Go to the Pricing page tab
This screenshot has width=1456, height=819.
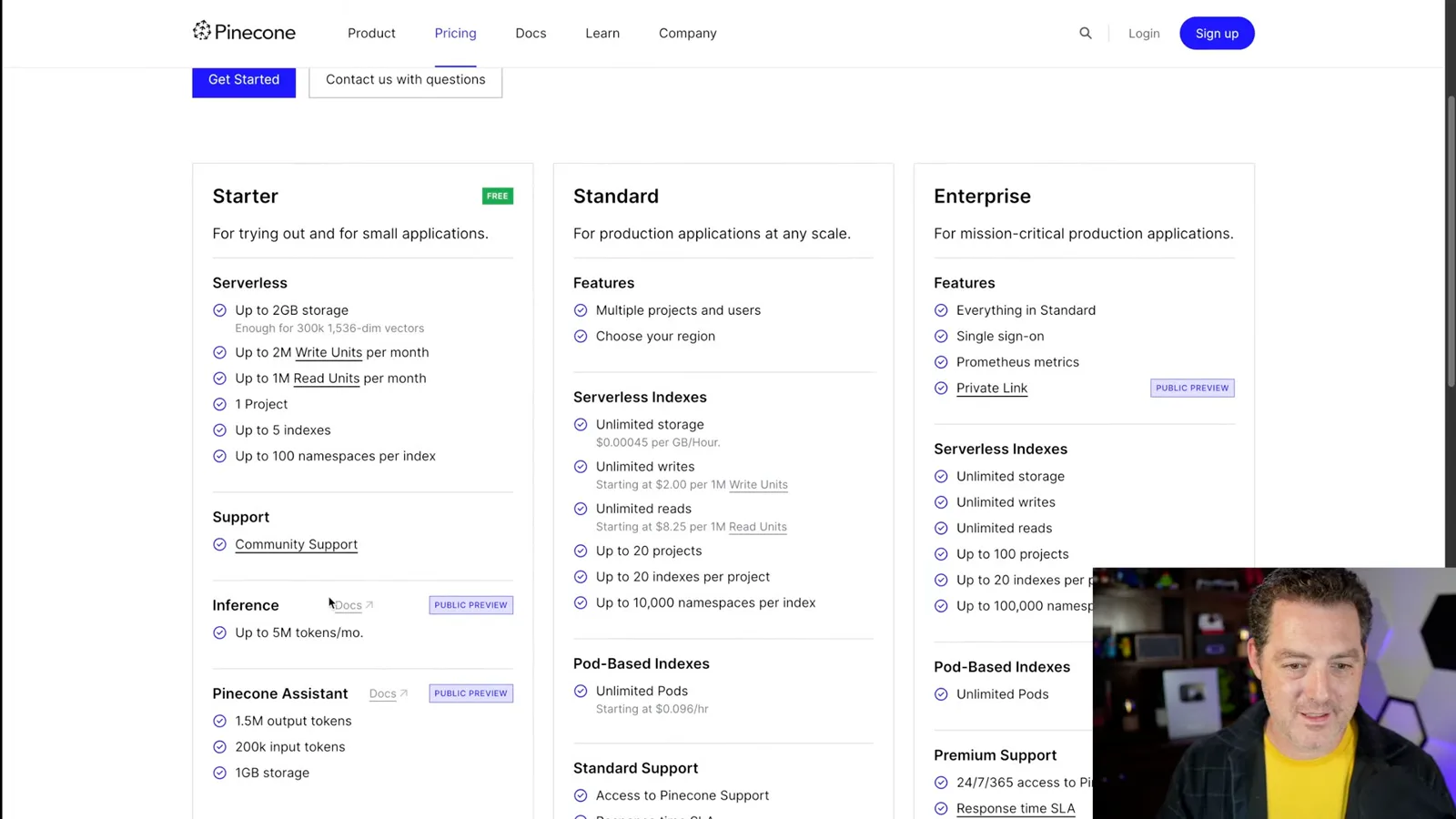[x=455, y=33]
